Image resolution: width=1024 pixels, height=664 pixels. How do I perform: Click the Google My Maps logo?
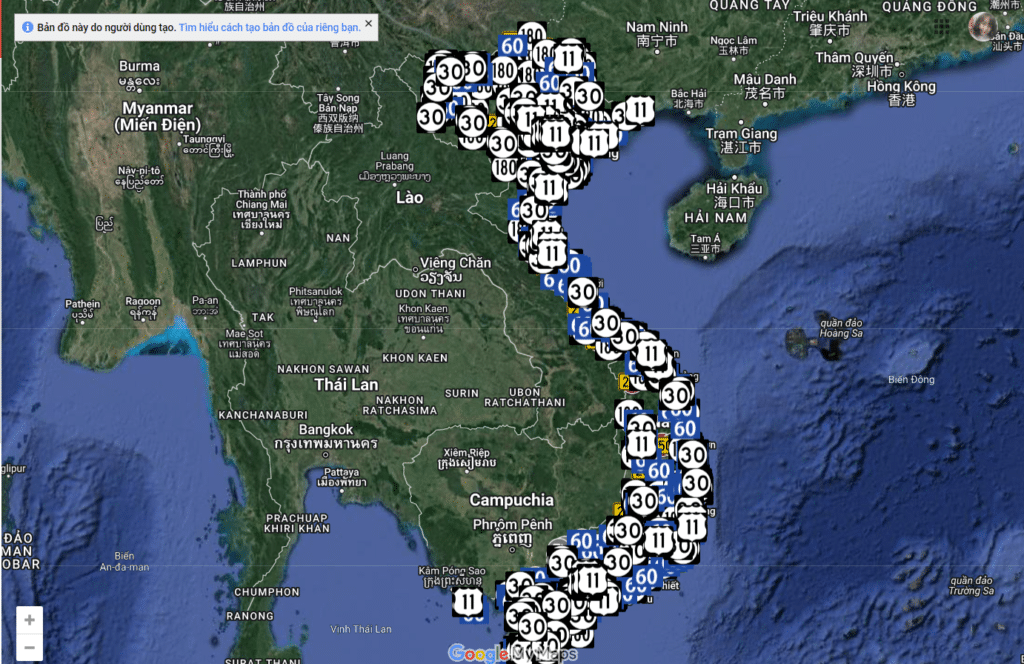tap(512, 654)
